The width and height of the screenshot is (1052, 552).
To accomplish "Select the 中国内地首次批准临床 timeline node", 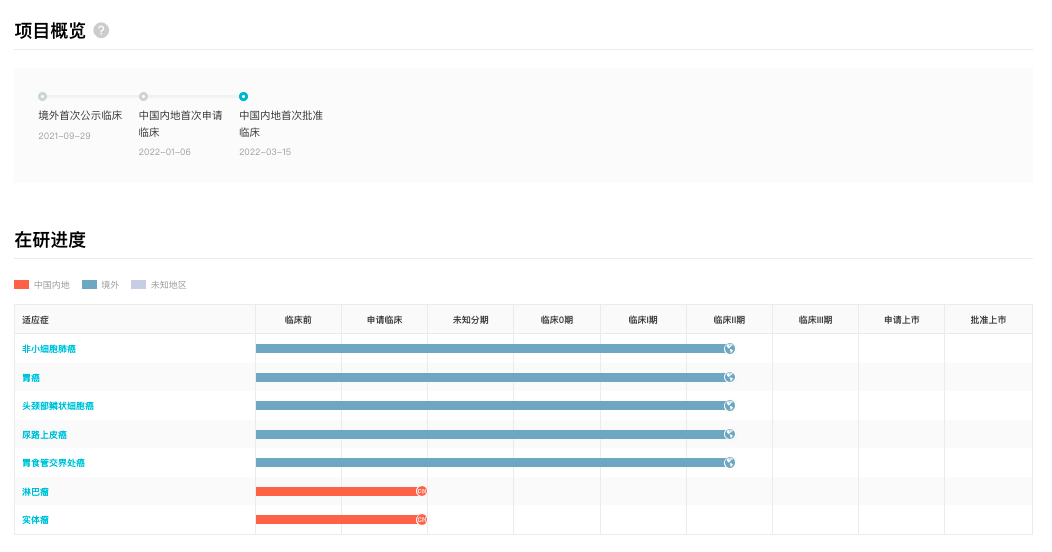I will point(243,97).
